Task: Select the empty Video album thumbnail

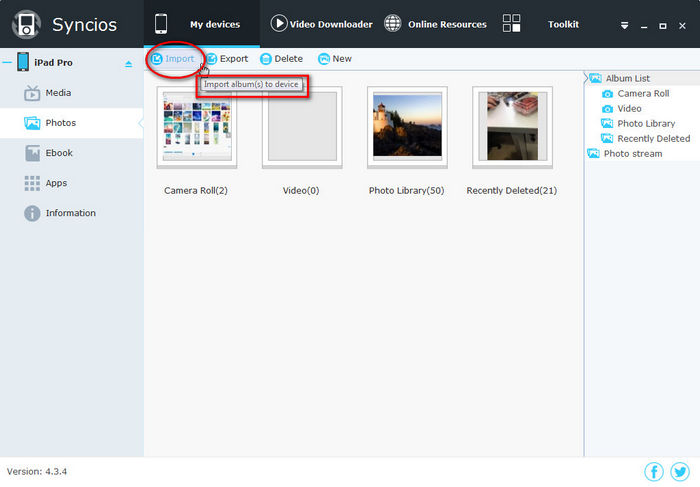Action: 302,127
